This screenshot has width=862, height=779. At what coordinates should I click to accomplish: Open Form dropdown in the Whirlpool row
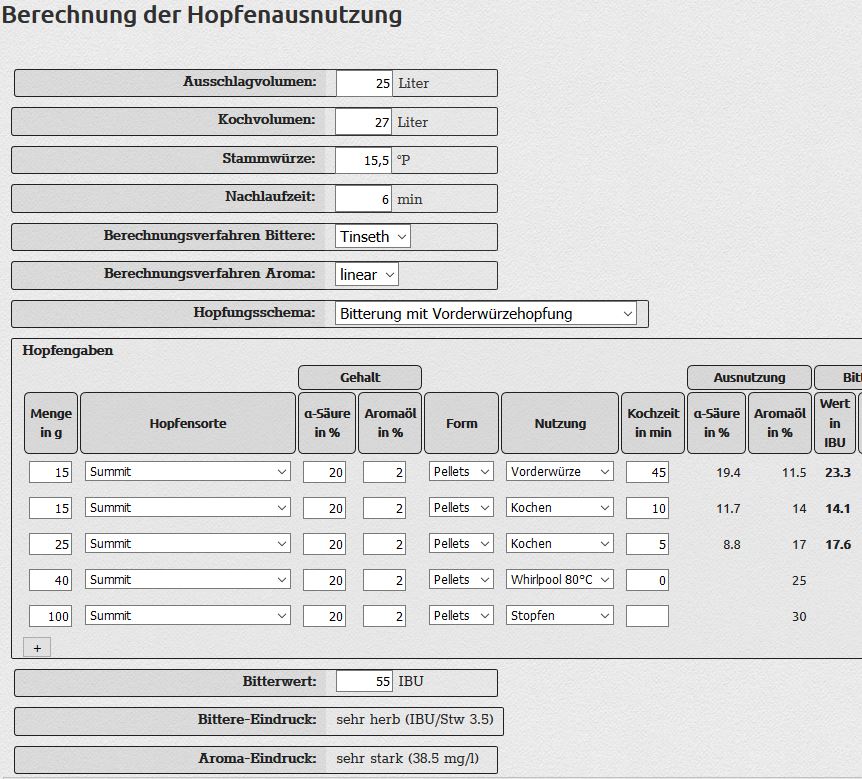(461, 579)
